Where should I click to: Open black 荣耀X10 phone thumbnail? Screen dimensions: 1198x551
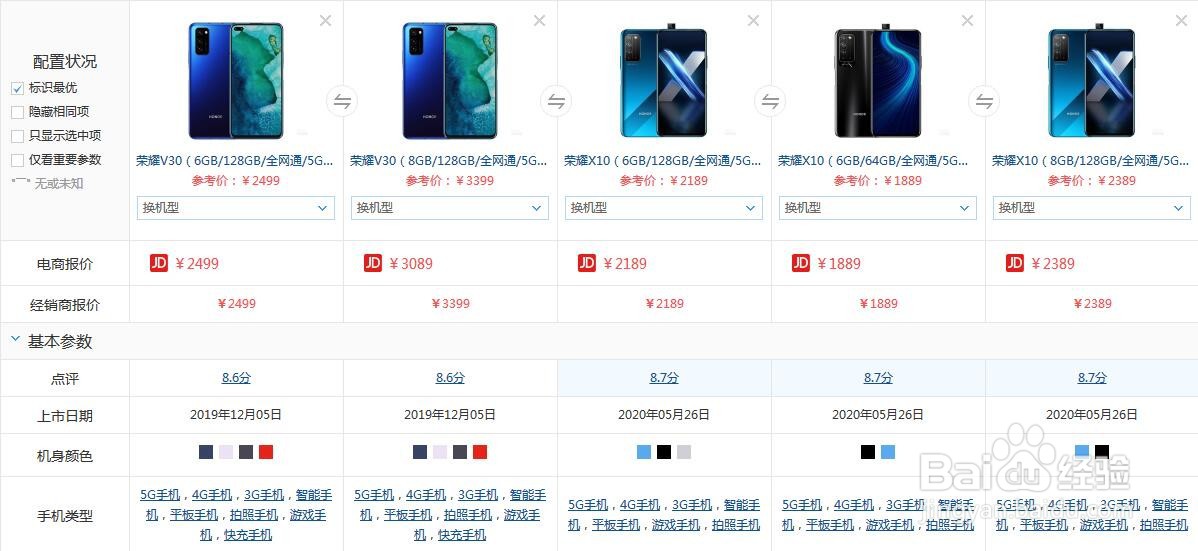click(878, 82)
